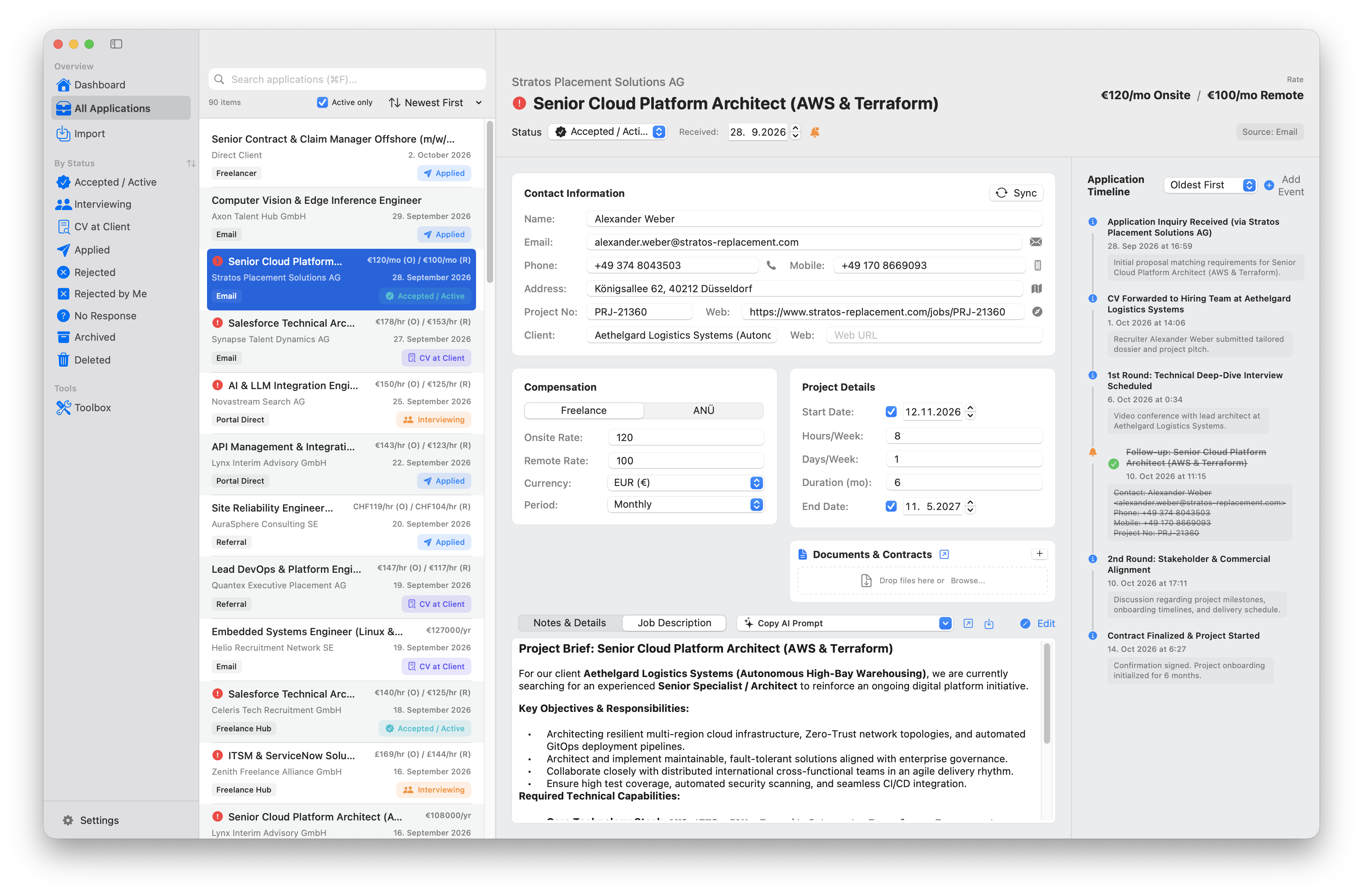The image size is (1363, 896).
Task: Click the job description scrollbar
Action: tap(1047, 693)
